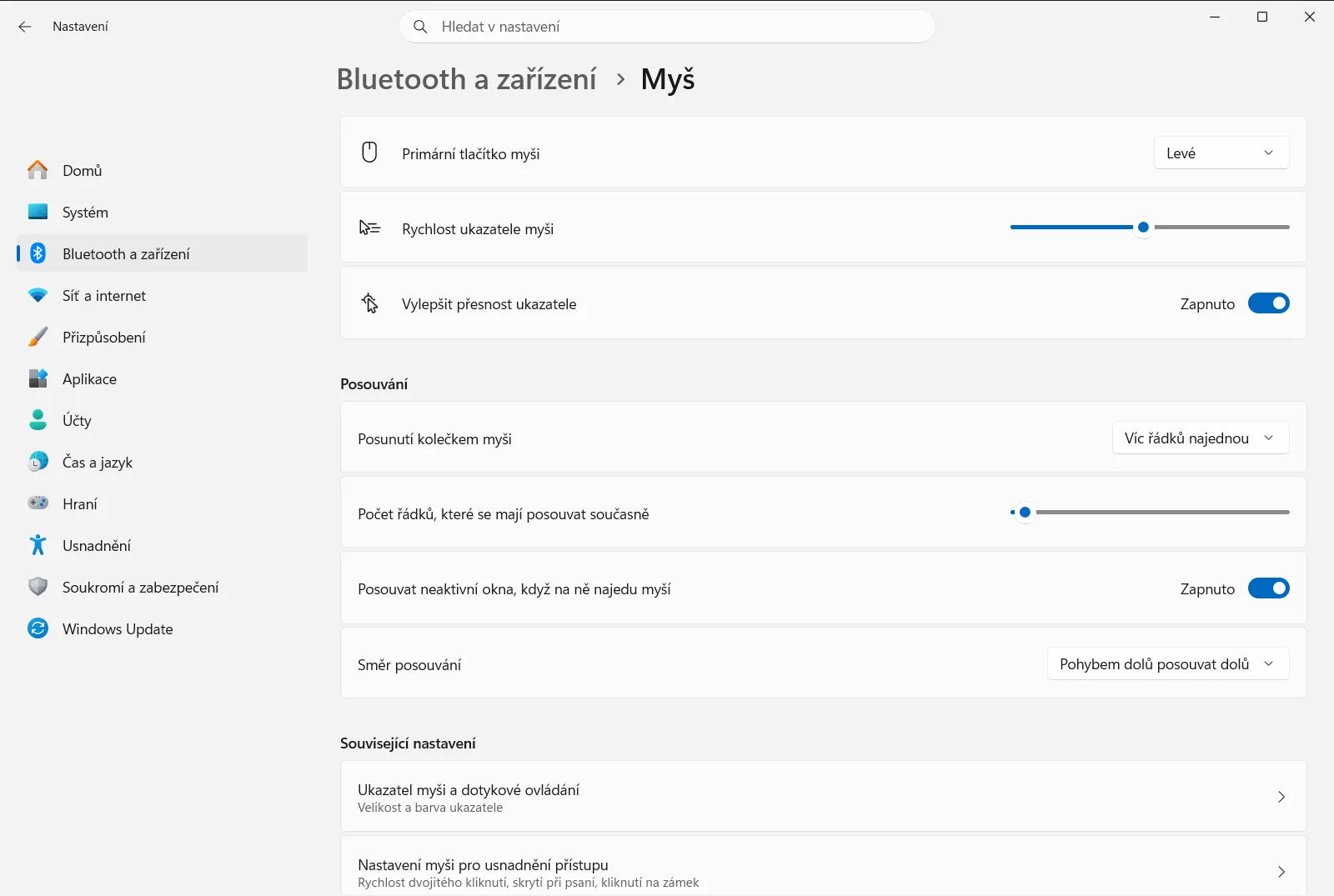Click the Bluetooth icon in sidebar
This screenshot has width=1334, height=896.
coord(38,253)
